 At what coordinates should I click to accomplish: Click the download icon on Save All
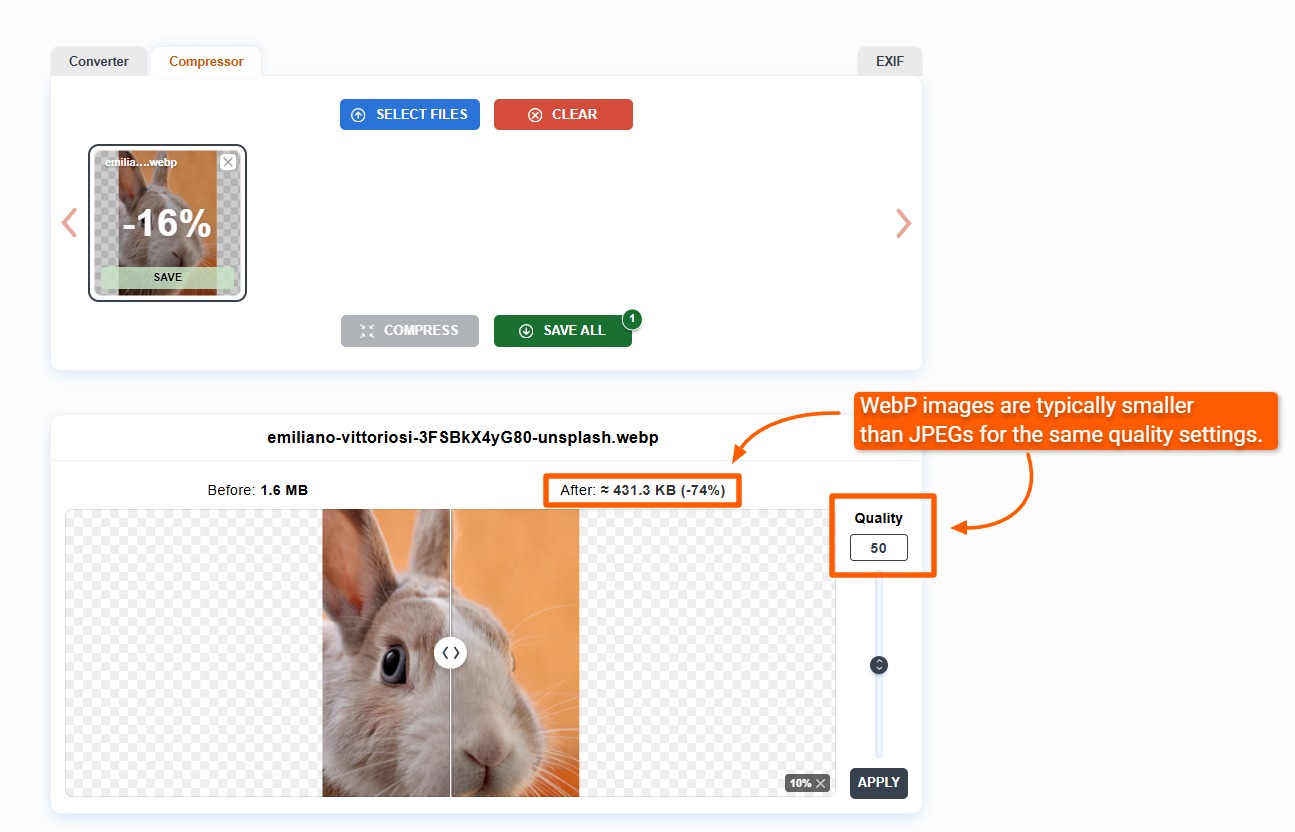point(524,330)
